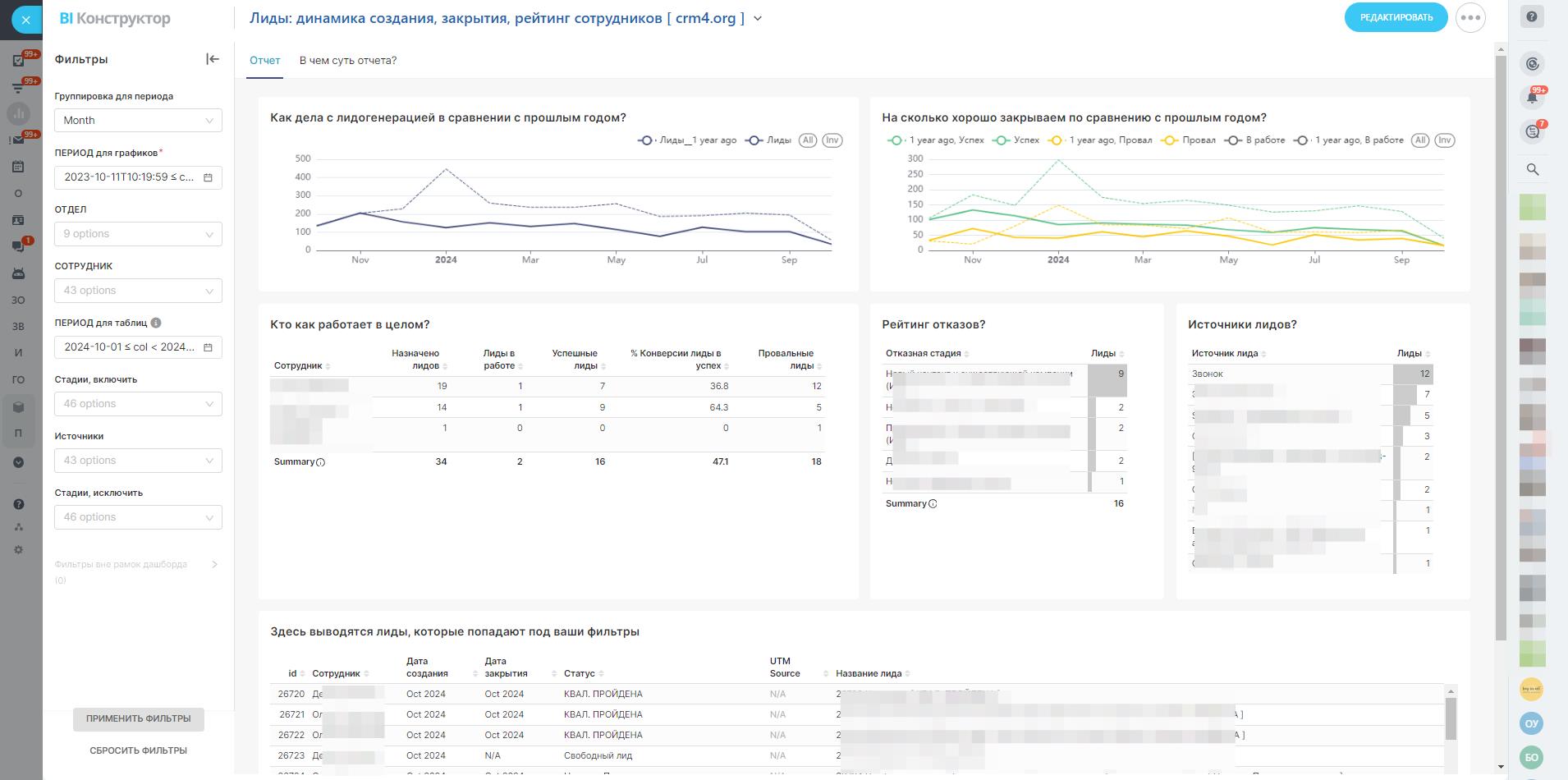Open the calendar icon in left sidebar

18,167
